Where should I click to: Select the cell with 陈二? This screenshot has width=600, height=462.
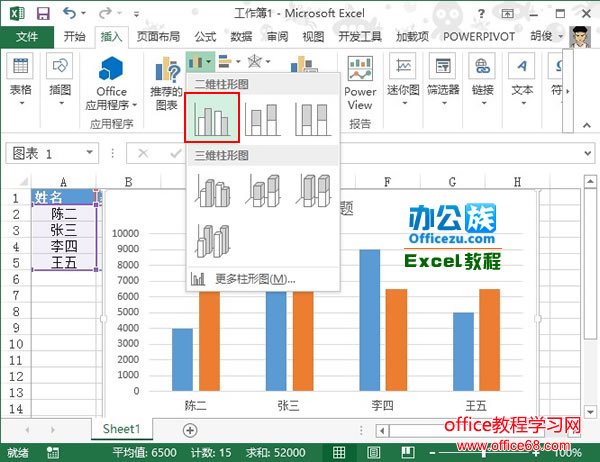click(x=64, y=214)
